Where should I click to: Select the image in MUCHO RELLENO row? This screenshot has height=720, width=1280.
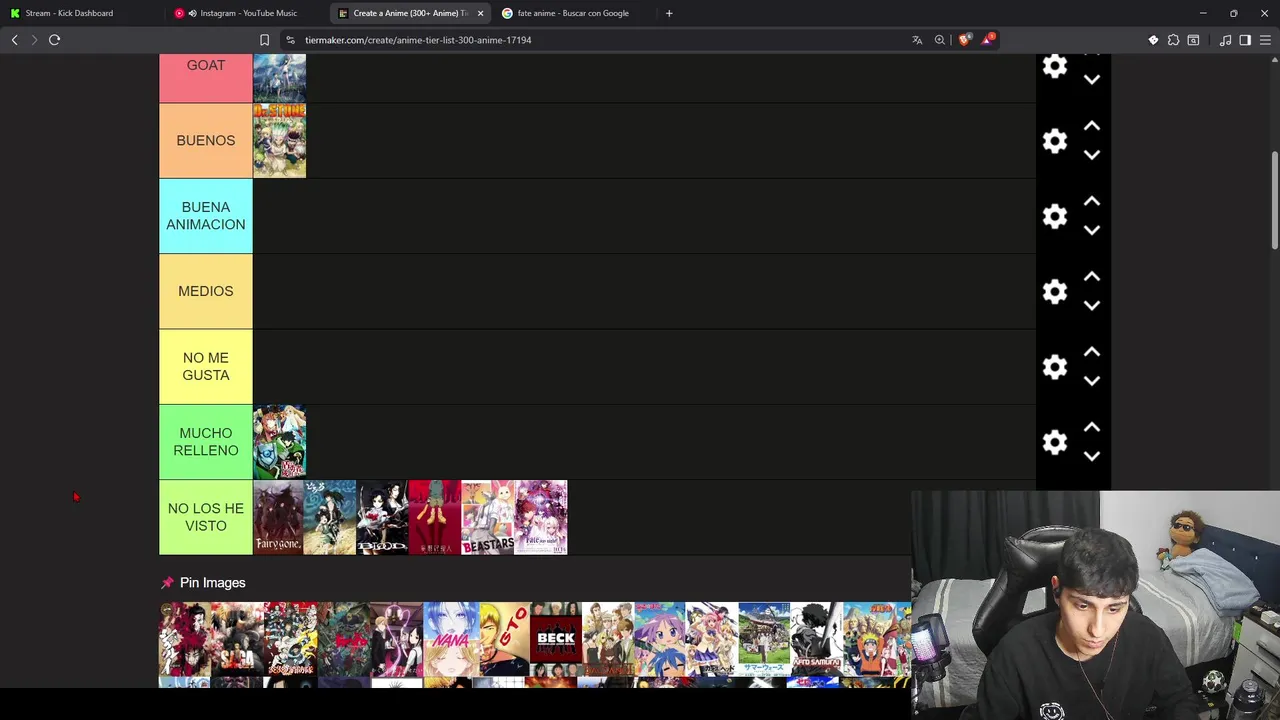(279, 442)
